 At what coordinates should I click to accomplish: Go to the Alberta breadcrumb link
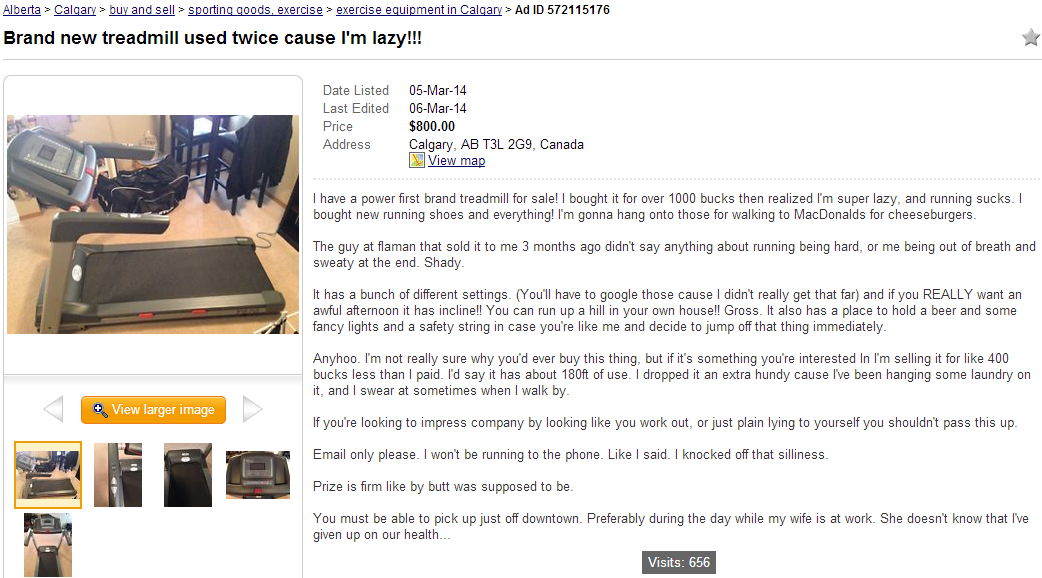20,10
